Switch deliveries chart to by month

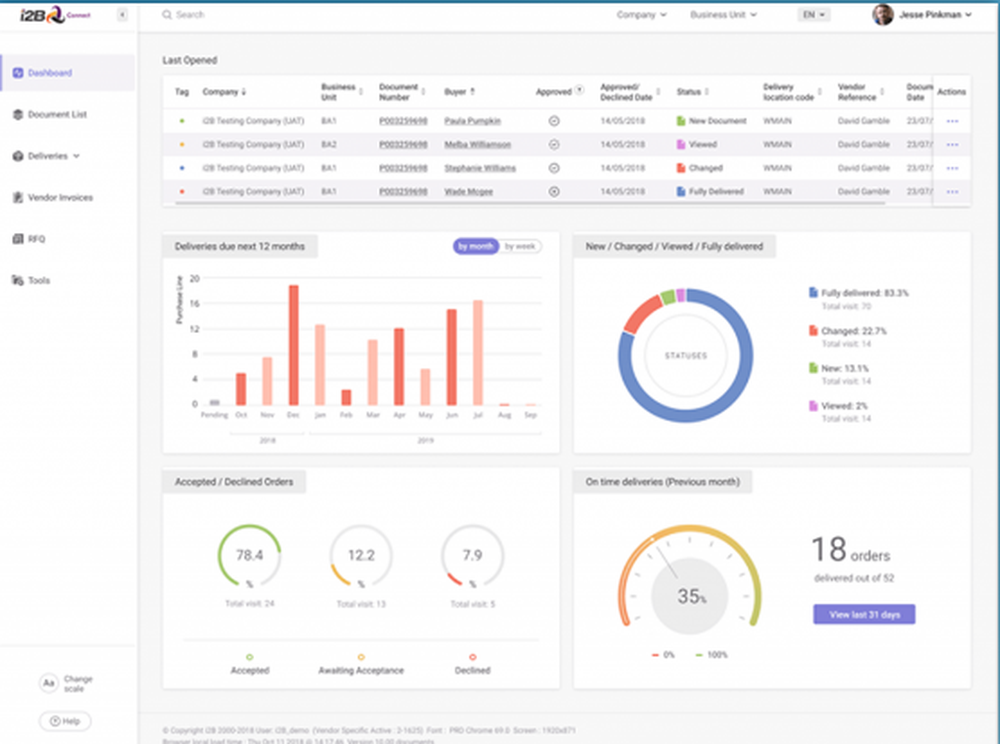pyautogui.click(x=476, y=247)
